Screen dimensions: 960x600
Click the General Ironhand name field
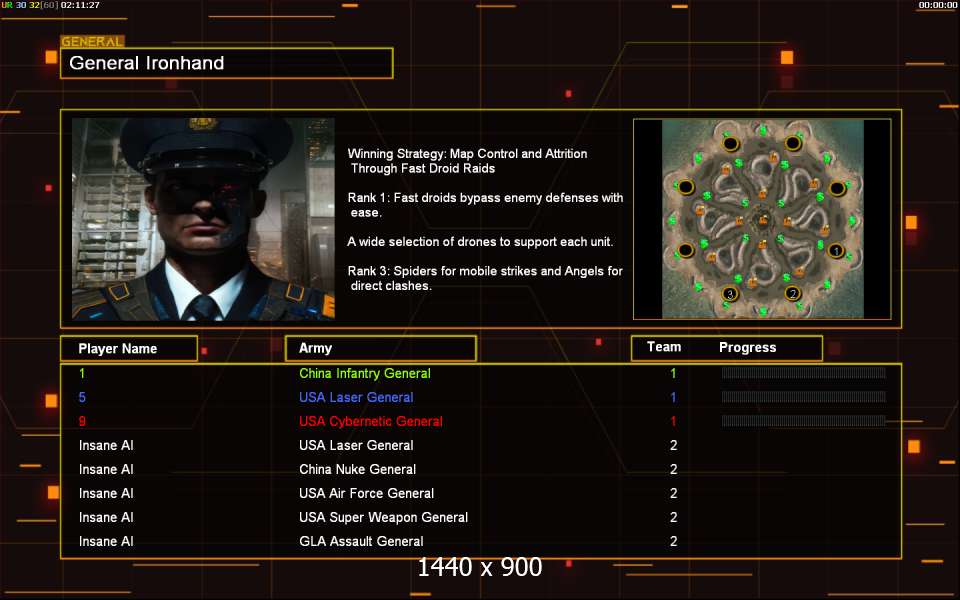227,63
